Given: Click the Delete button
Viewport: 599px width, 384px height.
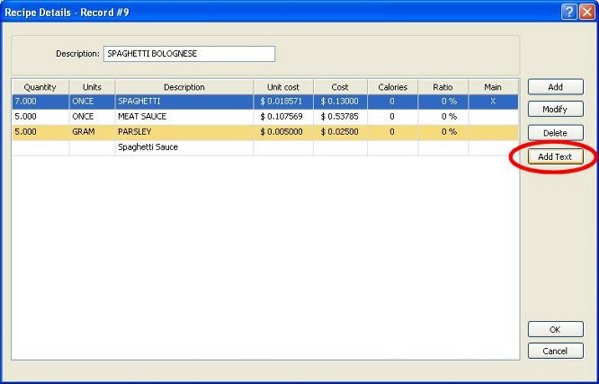Looking at the screenshot, I should (555, 133).
